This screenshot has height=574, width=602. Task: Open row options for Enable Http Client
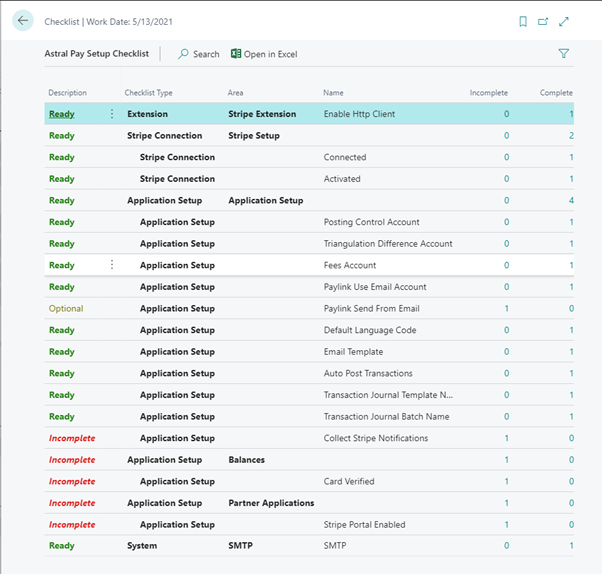(x=112, y=114)
